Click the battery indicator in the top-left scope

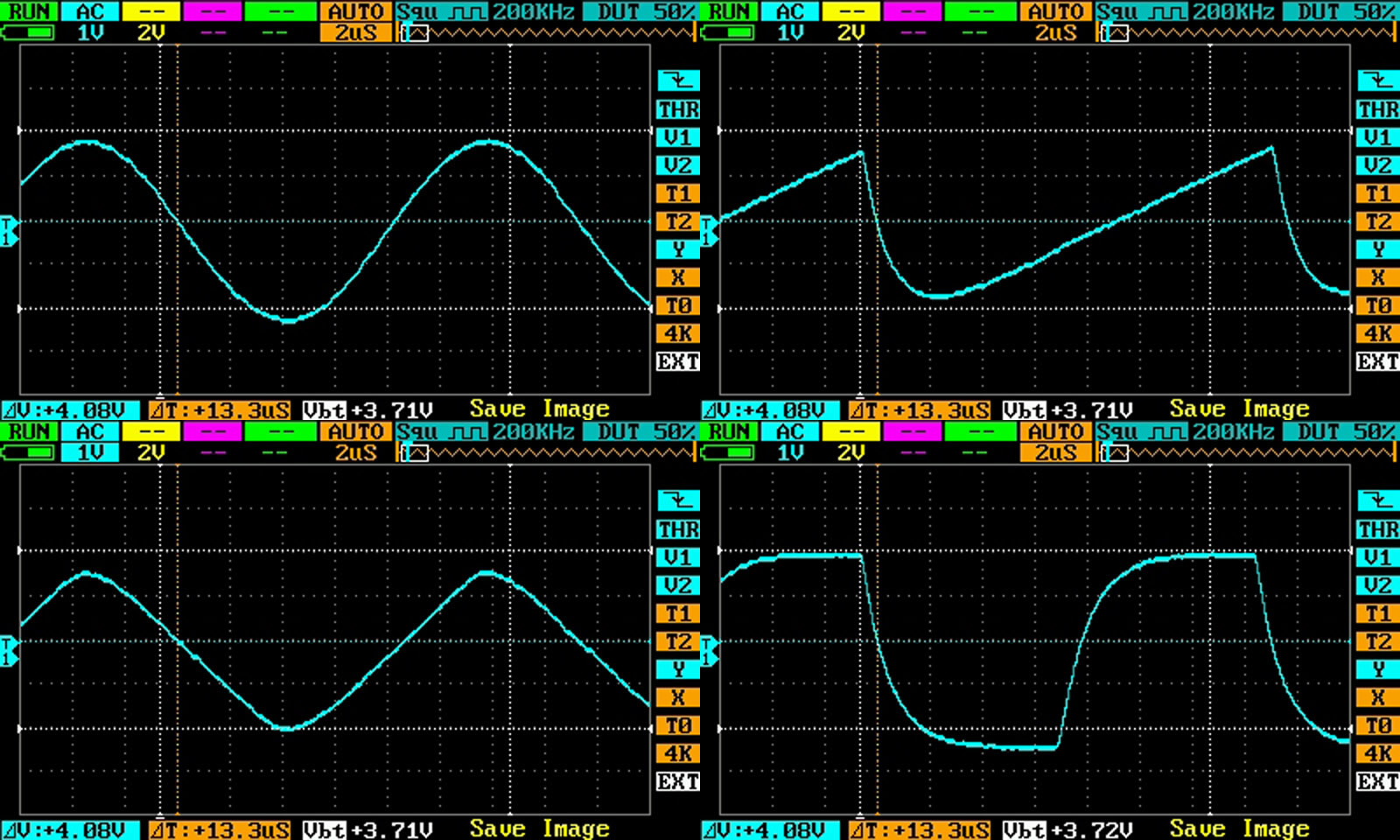pos(28,33)
